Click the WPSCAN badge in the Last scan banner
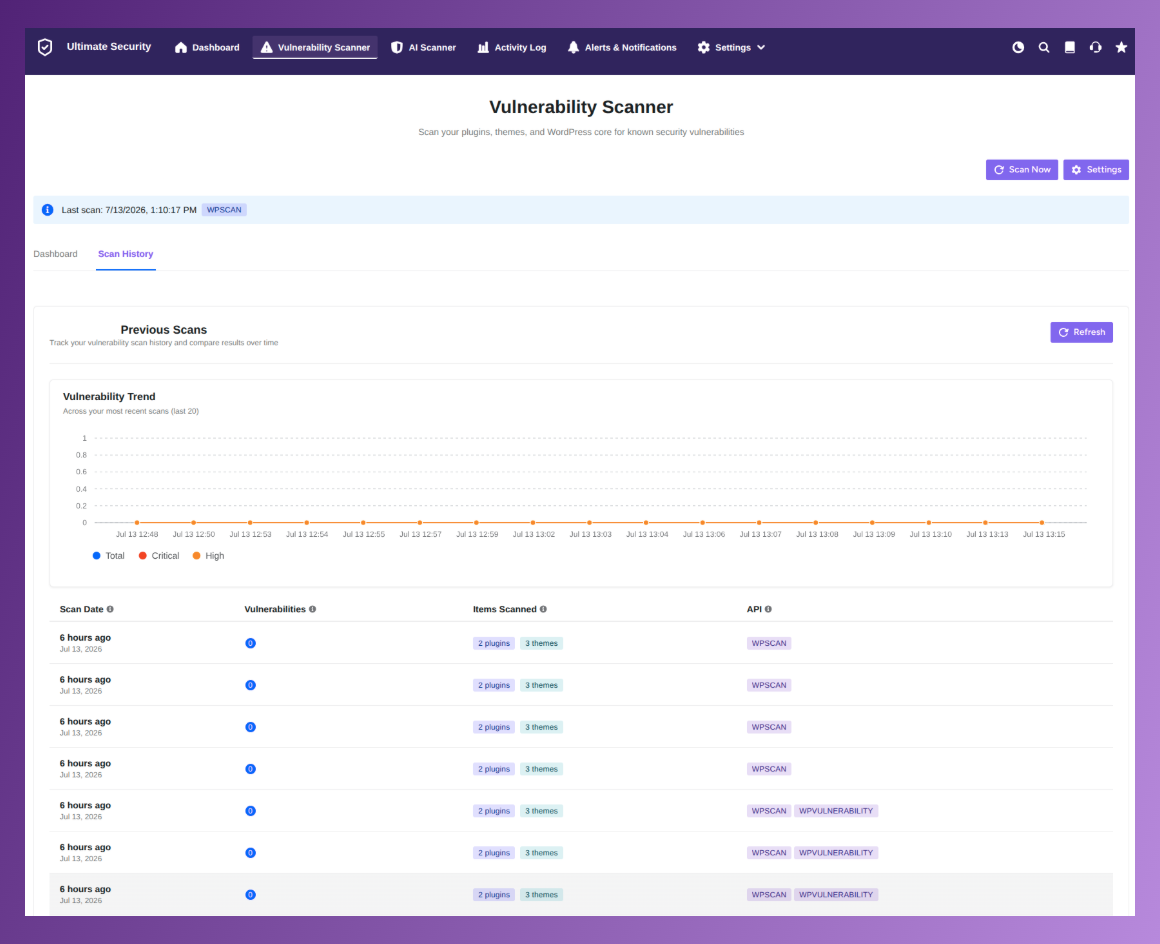The height and width of the screenshot is (944, 1160). [224, 210]
